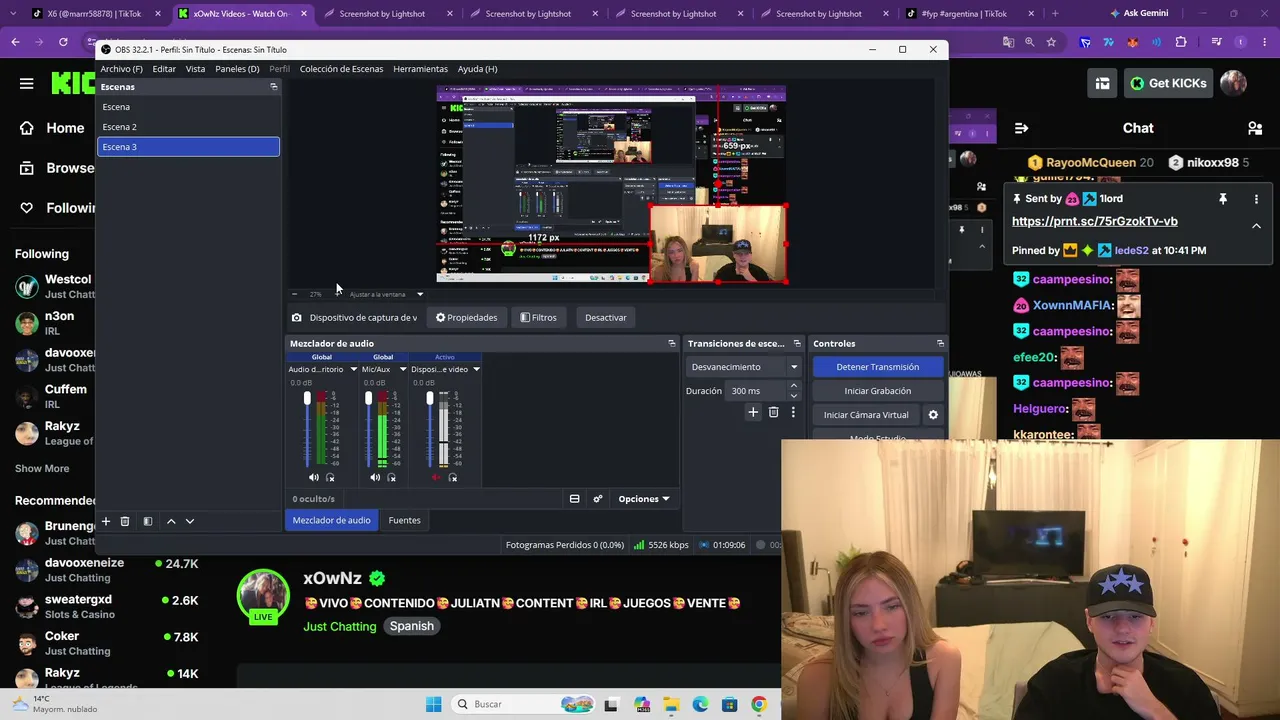Toggle monitoring for Audio del escritorio
Viewport: 1280px width, 720px height.
tap(330, 478)
